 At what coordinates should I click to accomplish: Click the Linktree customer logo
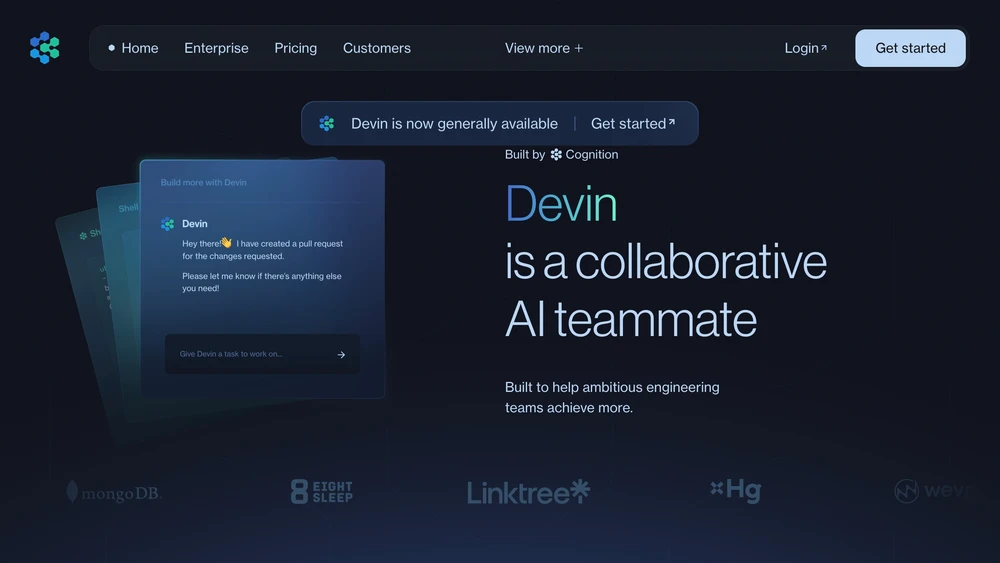[x=529, y=492]
